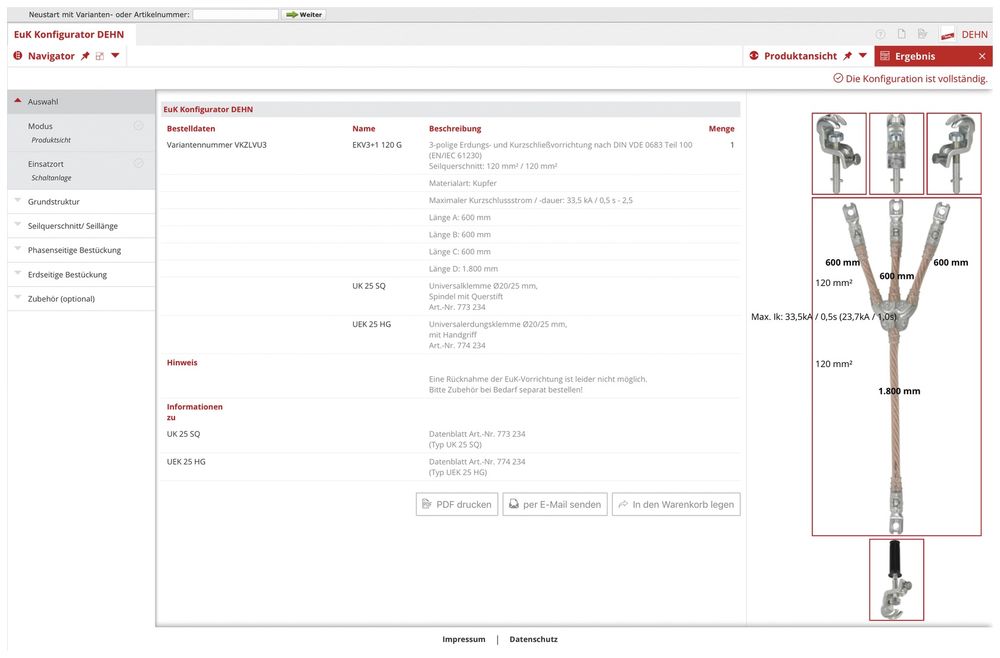Click the Navigator pop-out window icon

click(x=100, y=56)
